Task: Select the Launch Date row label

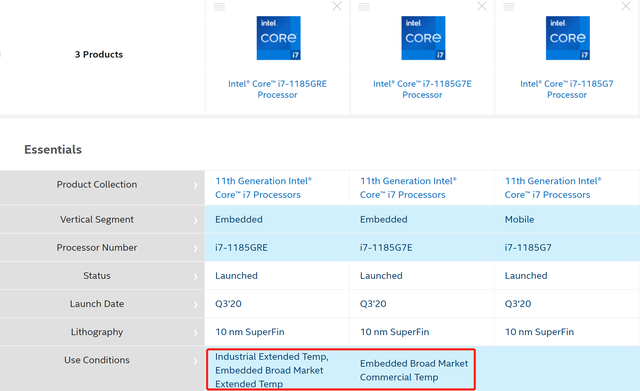Action: (97, 304)
